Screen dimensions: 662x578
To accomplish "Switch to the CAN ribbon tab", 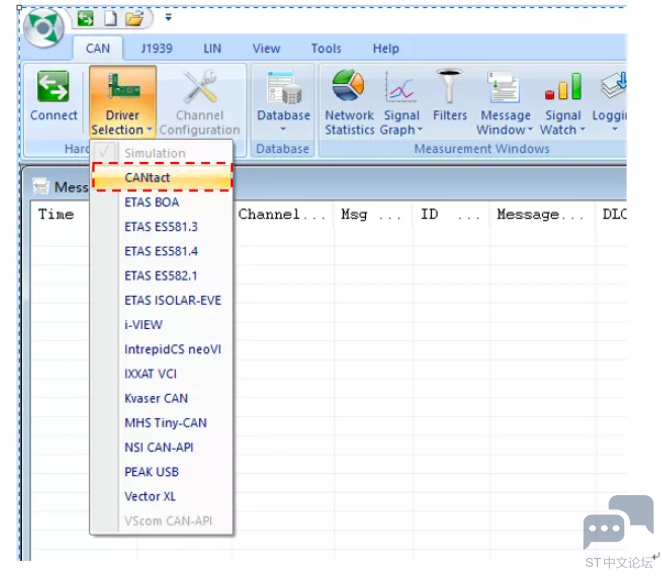I will (x=98, y=49).
